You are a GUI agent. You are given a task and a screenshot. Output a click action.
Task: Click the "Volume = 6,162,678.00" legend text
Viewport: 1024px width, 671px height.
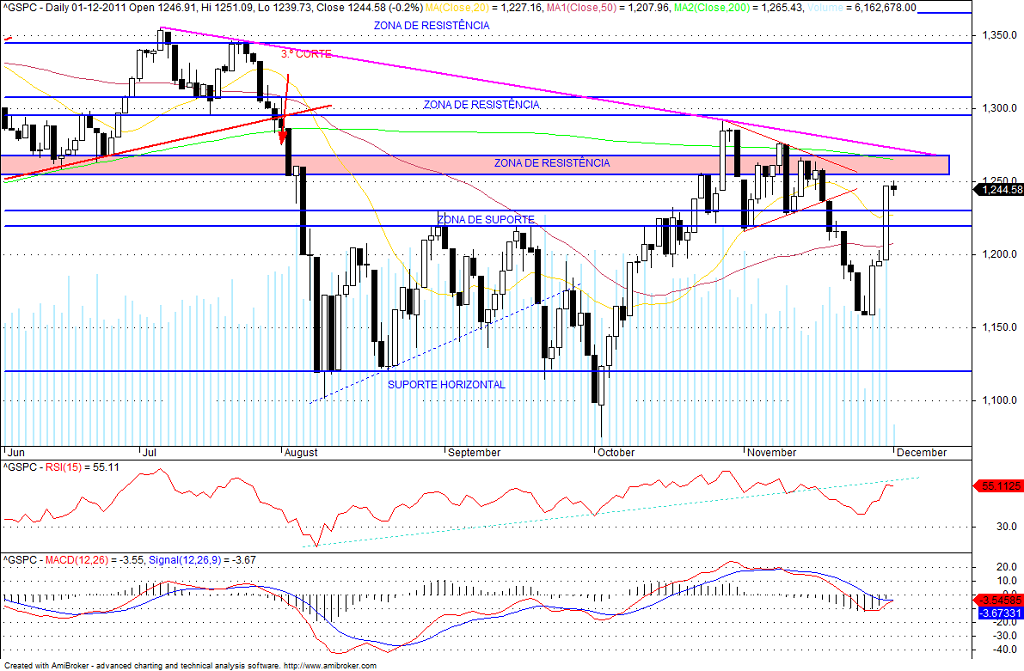pyautogui.click(x=861, y=8)
